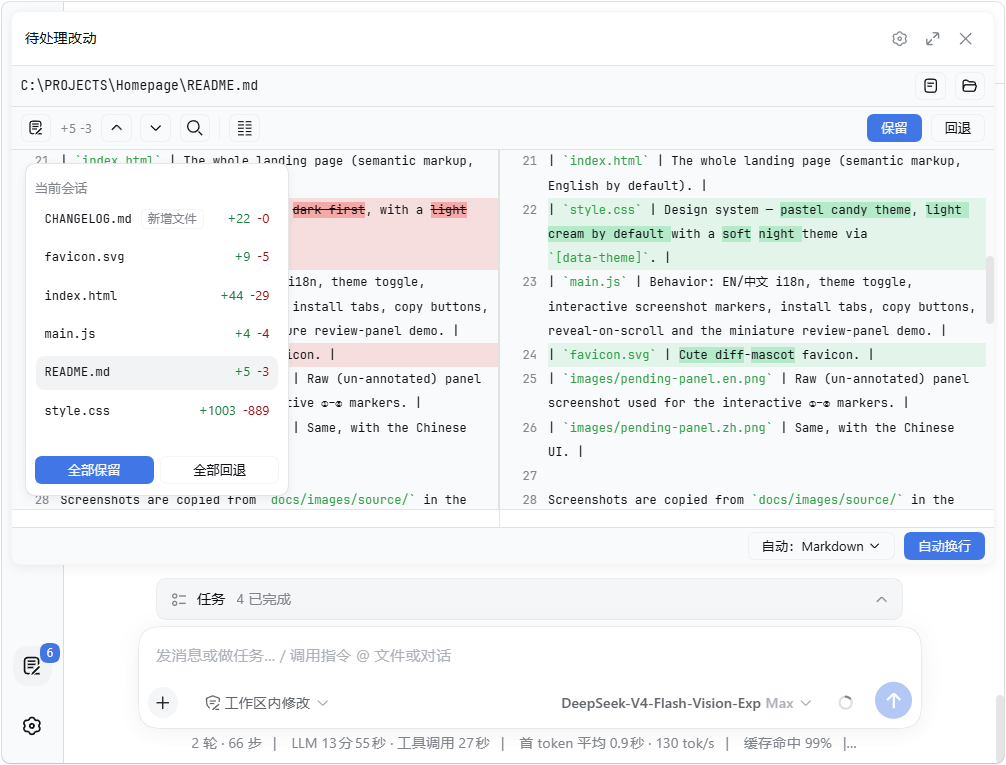
Task: Open settings gear in left sidebar
Action: point(32,726)
